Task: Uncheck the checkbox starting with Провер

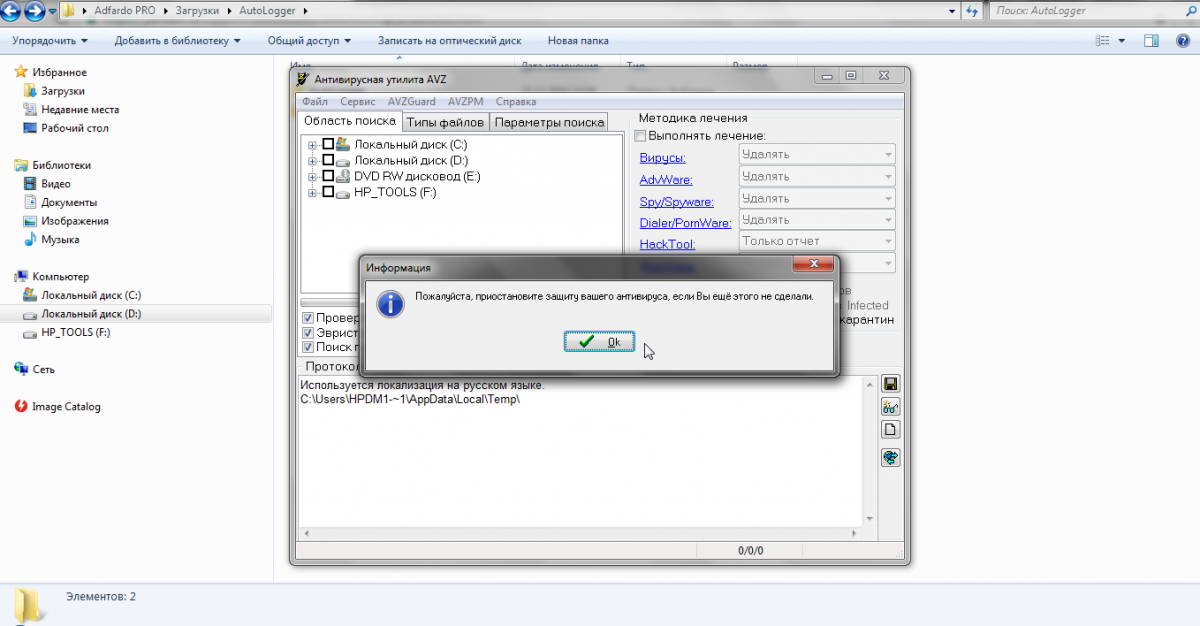Action: pyautogui.click(x=308, y=318)
